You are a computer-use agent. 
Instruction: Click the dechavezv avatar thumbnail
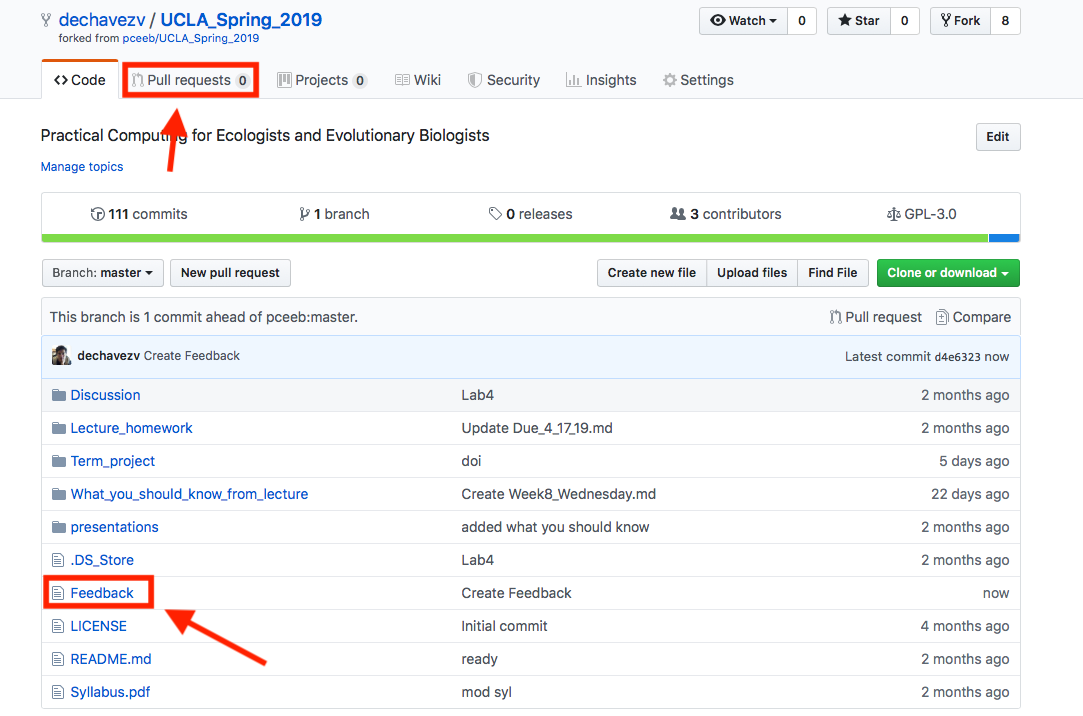[x=61, y=356]
